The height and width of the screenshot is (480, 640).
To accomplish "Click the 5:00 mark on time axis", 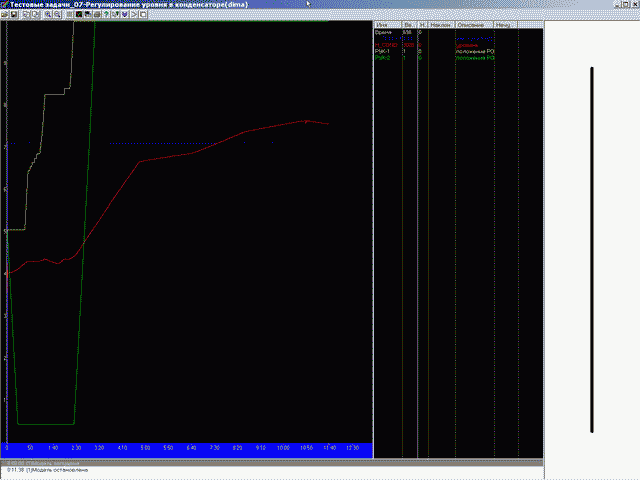I will [x=145, y=448].
